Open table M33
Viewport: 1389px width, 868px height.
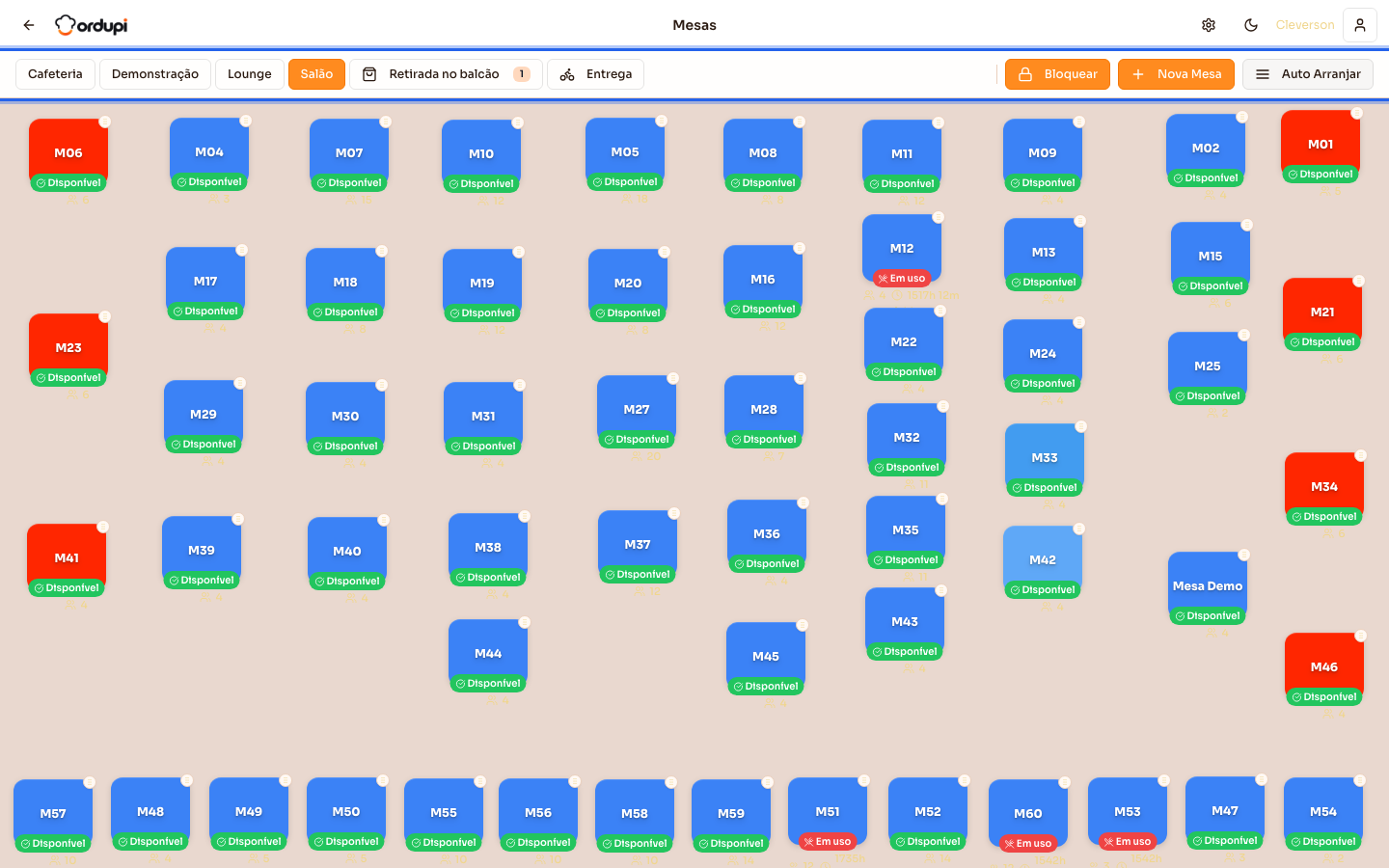click(1045, 459)
